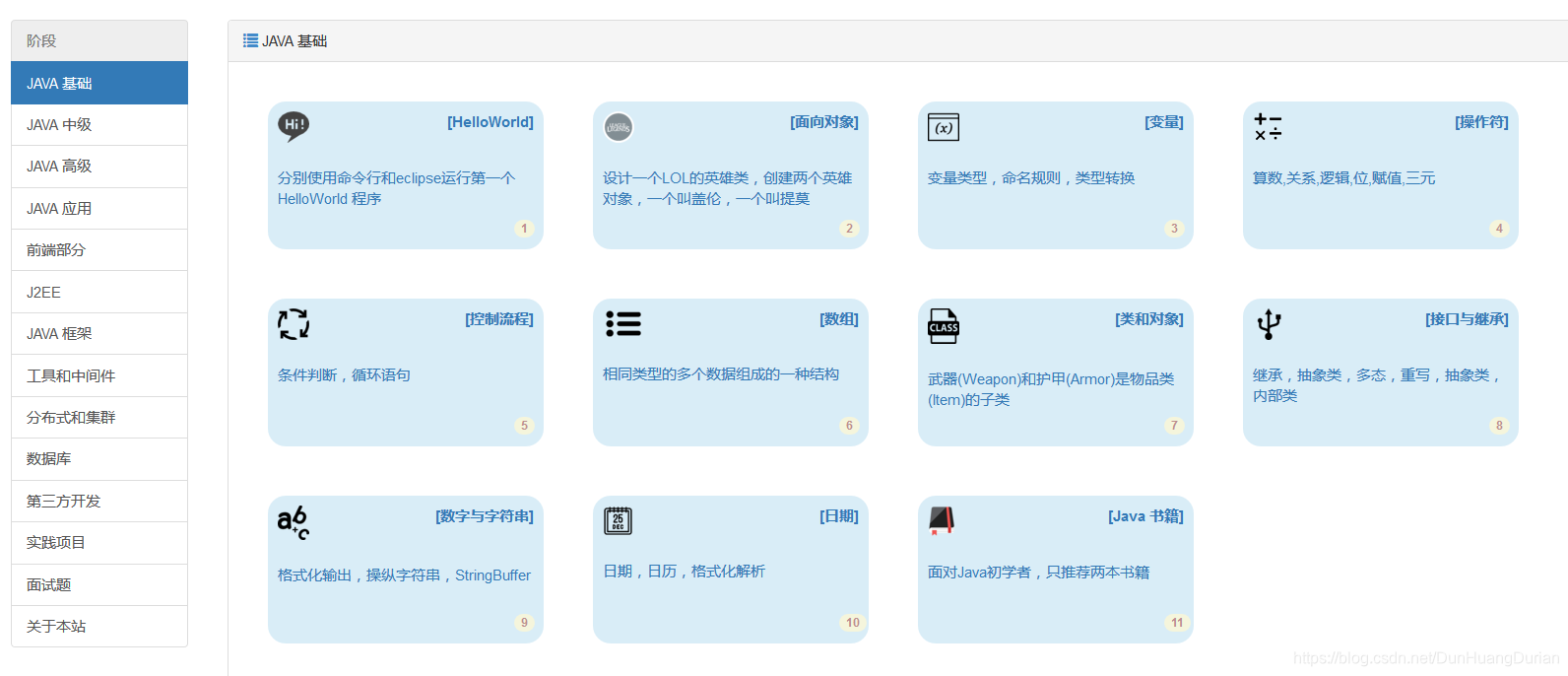Screen dimensions: 1568x676
Task: Click number badge 4 on 操作符 card
Action: [x=1499, y=229]
